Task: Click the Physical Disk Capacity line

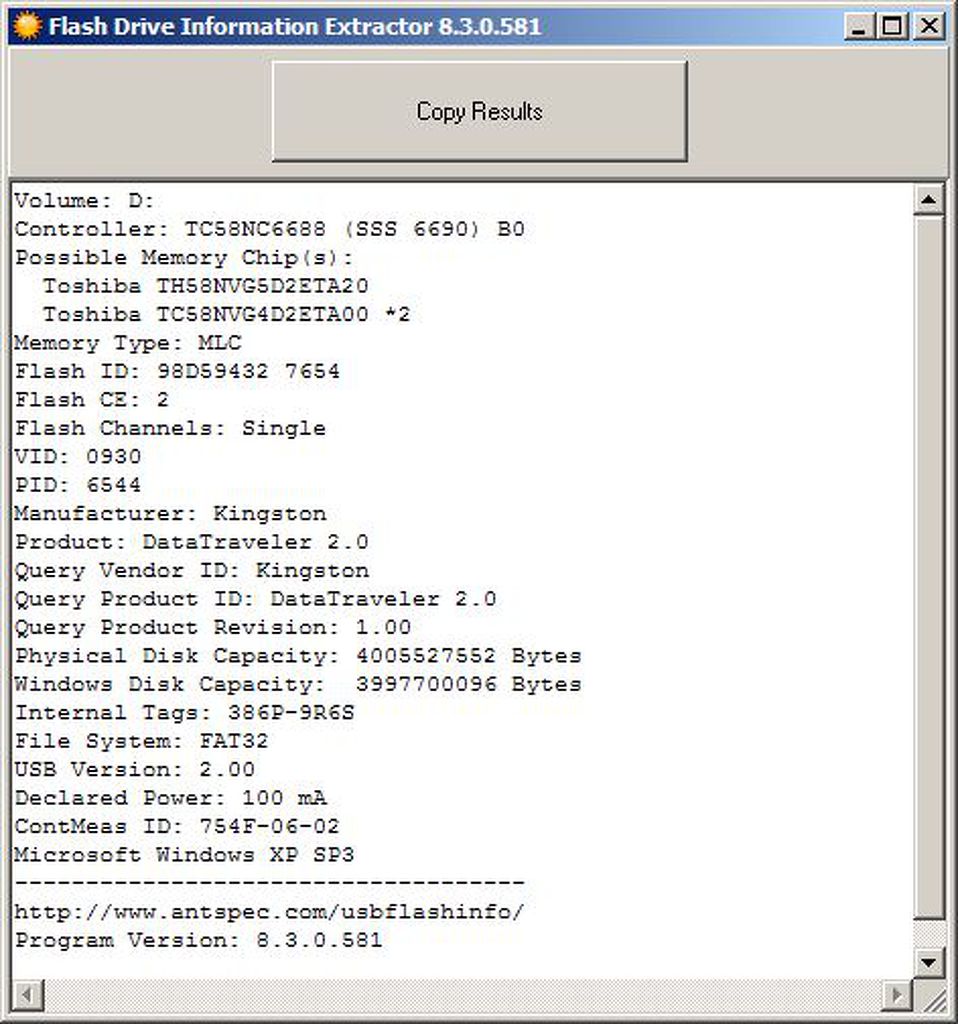Action: [x=298, y=656]
